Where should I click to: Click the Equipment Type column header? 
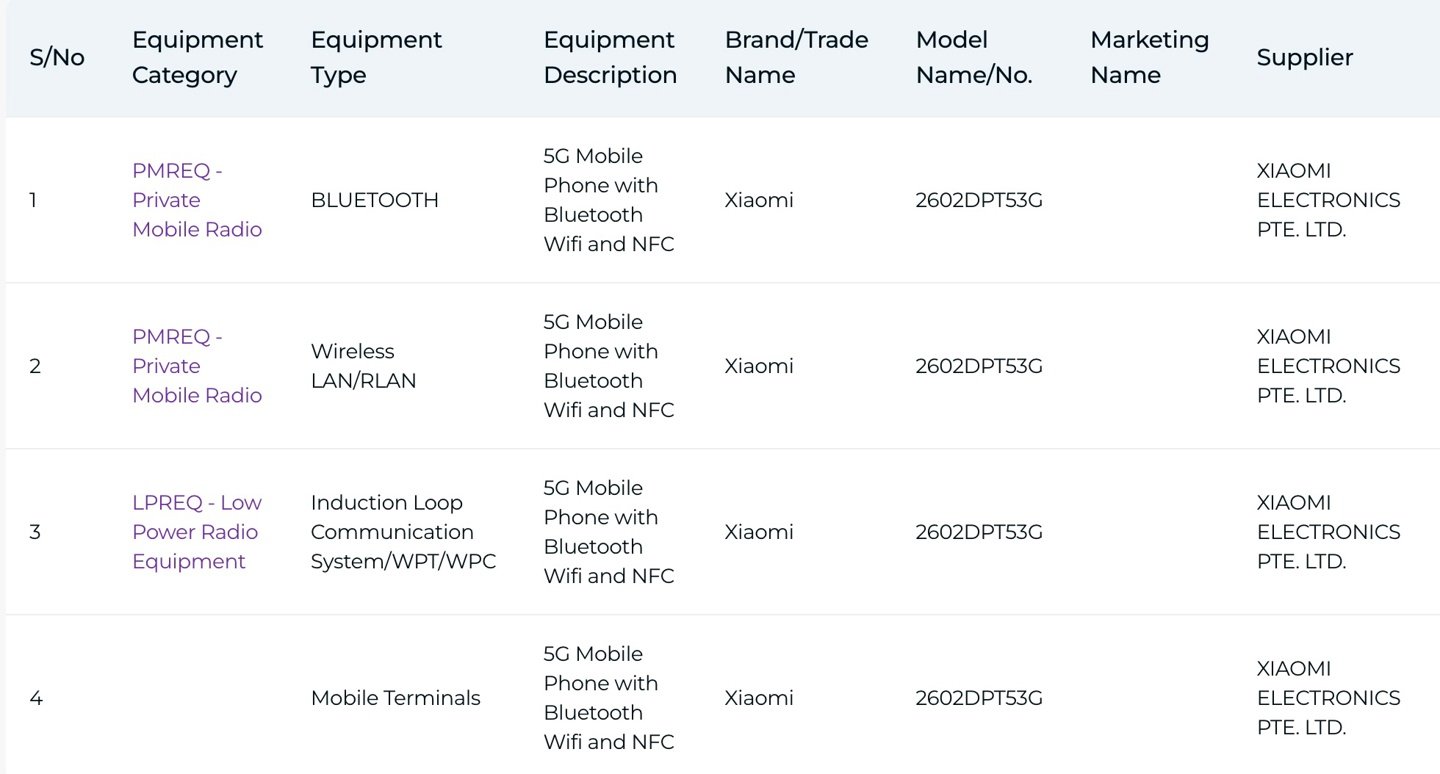click(375, 57)
